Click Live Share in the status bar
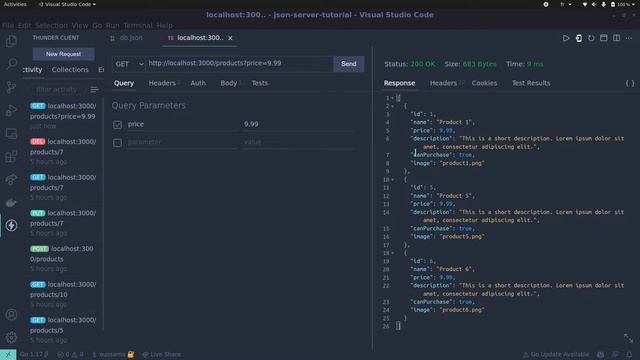The image size is (640, 360). [x=162, y=355]
